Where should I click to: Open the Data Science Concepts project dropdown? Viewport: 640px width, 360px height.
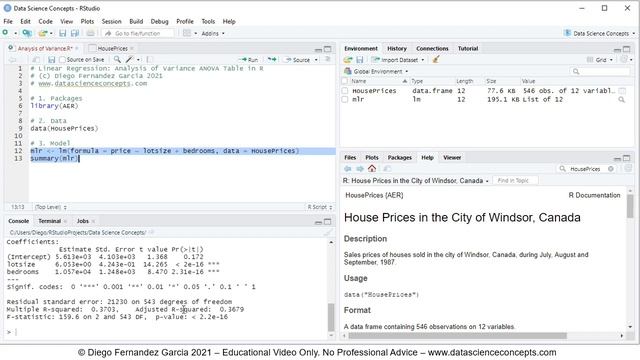point(600,33)
